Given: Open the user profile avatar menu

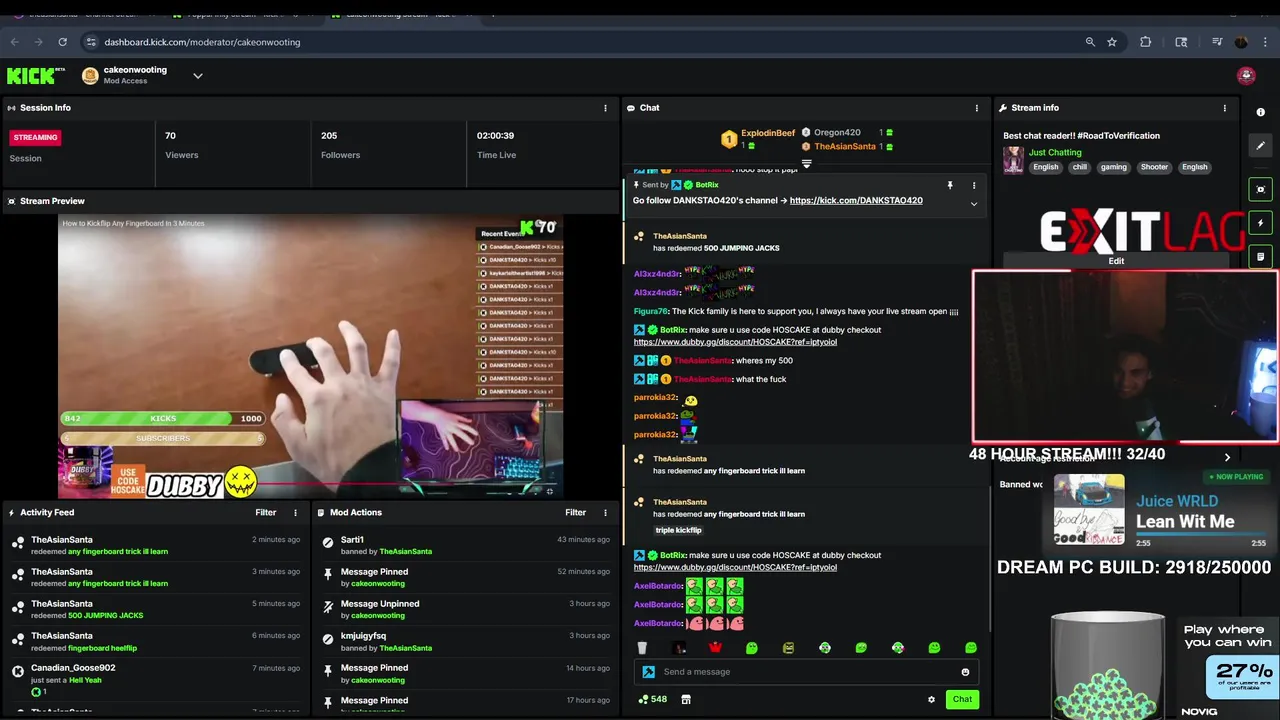Looking at the screenshot, I should tap(1246, 76).
